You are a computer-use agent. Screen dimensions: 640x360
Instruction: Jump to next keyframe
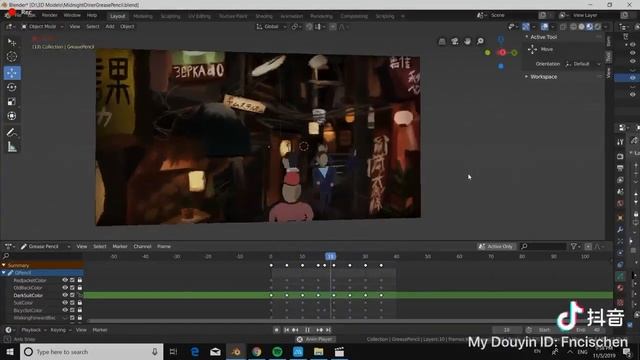pyautogui.click(x=320, y=330)
